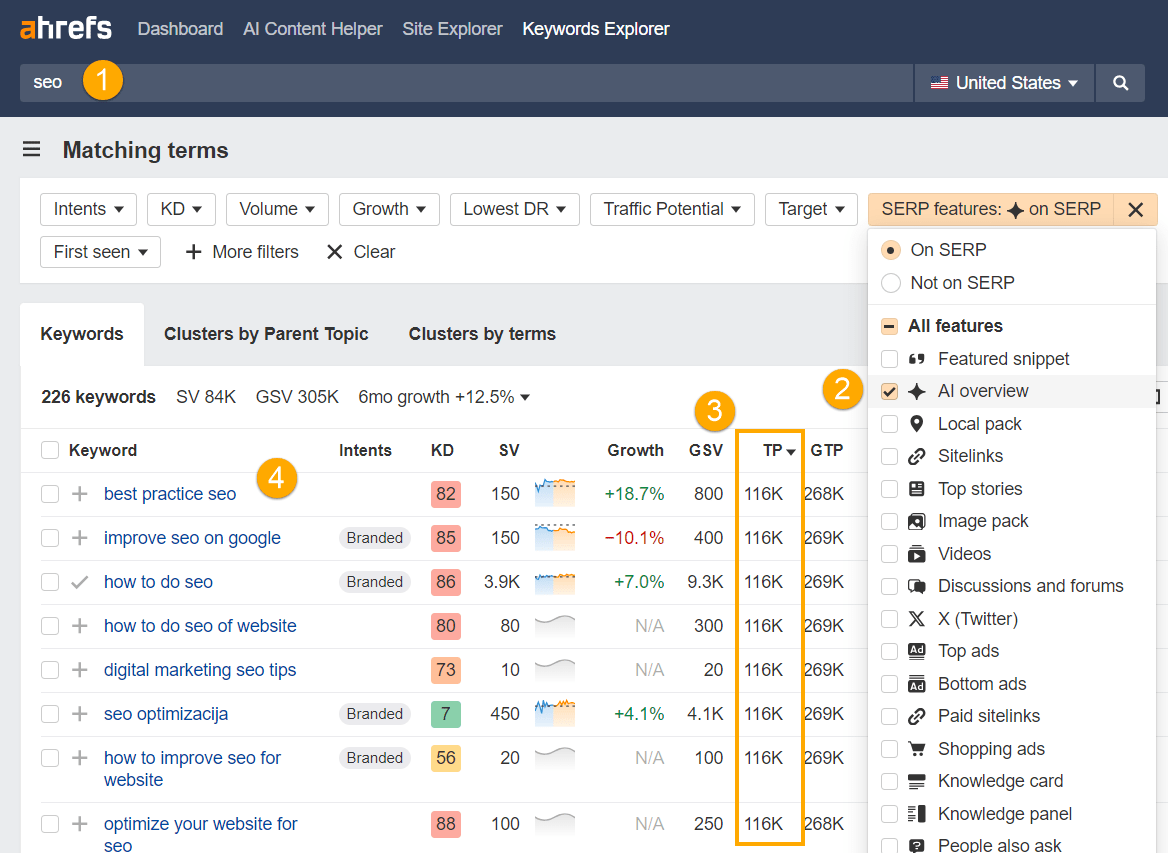Click the Local pack pin icon

point(916,423)
